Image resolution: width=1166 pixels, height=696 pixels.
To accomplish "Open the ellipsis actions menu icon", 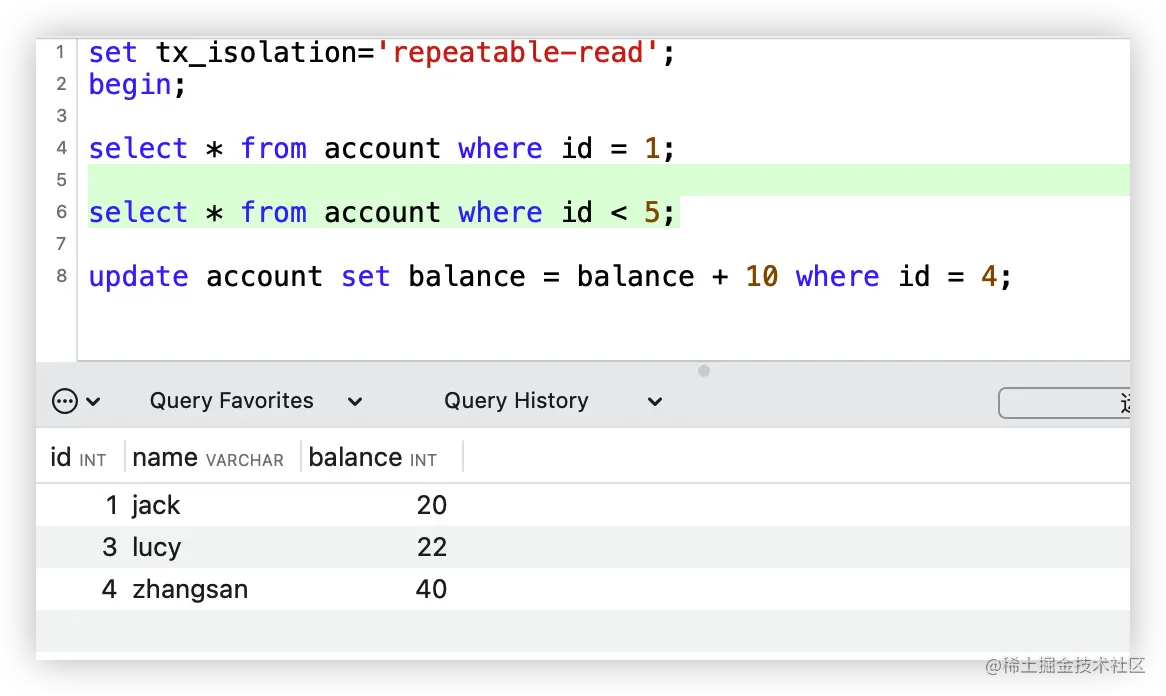I will click(x=65, y=402).
